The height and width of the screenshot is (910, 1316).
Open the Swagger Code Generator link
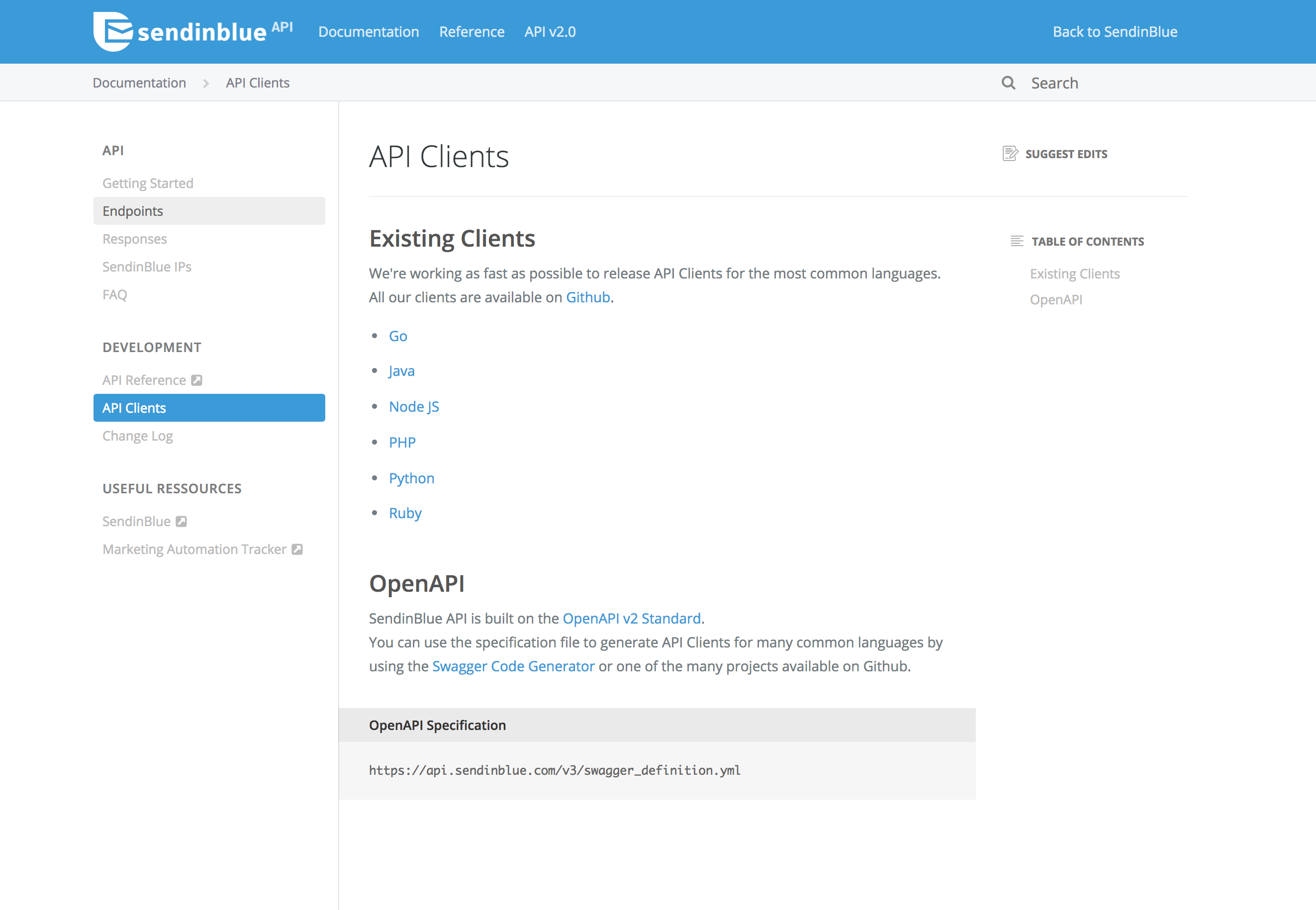513,666
